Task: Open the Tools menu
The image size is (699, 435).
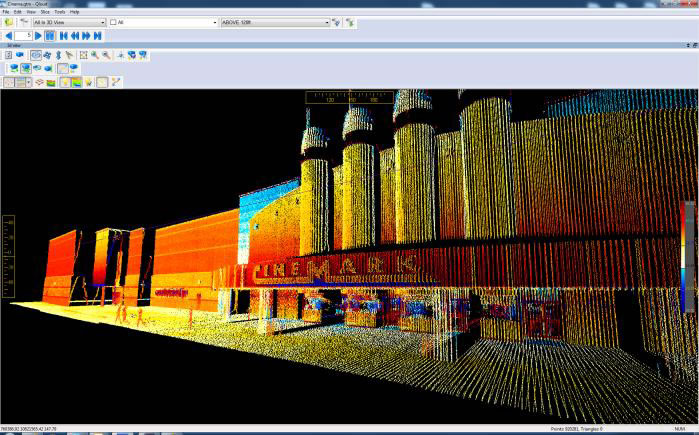Action: tap(60, 12)
